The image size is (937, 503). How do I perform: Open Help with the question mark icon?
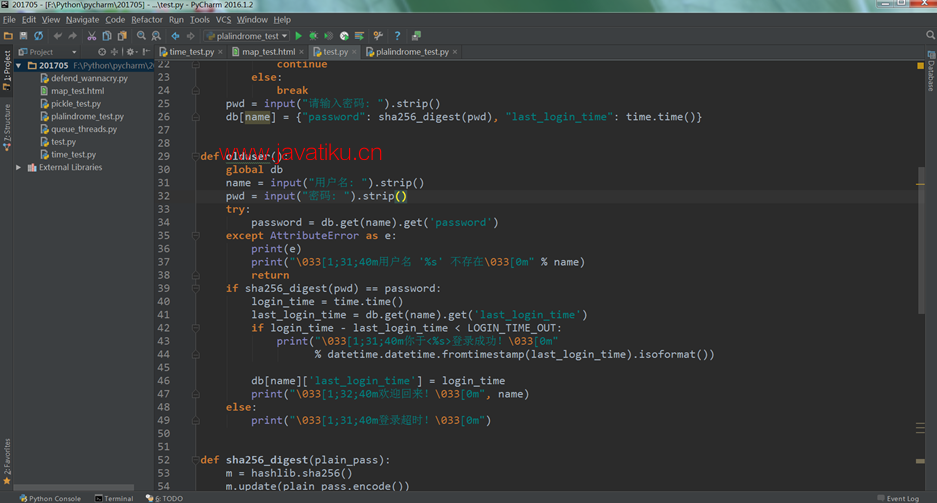(397, 36)
